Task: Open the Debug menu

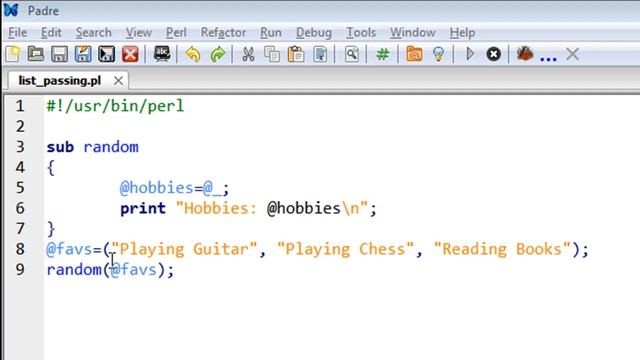Action: pyautogui.click(x=313, y=33)
